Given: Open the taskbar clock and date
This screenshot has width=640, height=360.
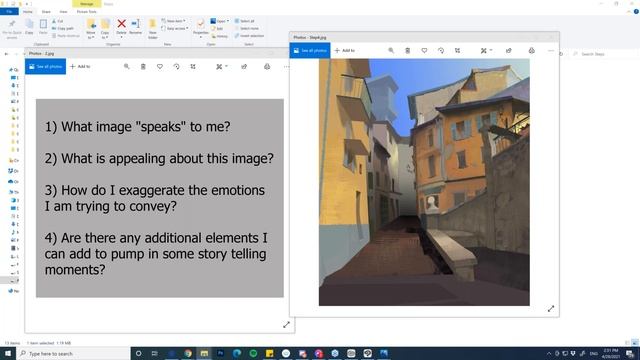Looking at the screenshot, I should pos(611,353).
